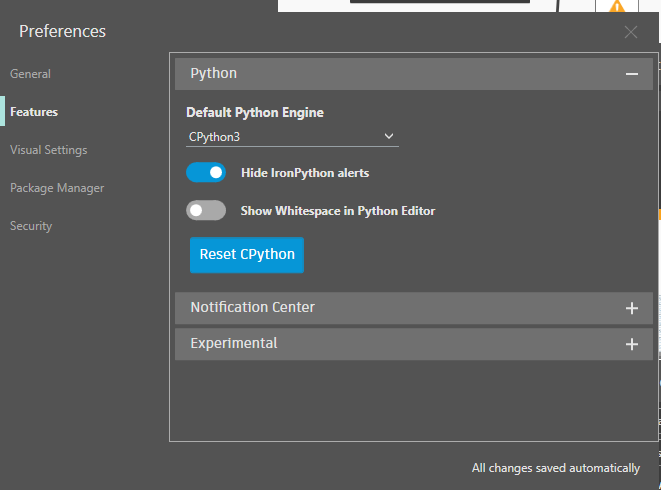The image size is (661, 490).
Task: Click the Experimental header title
Action: (x=234, y=343)
